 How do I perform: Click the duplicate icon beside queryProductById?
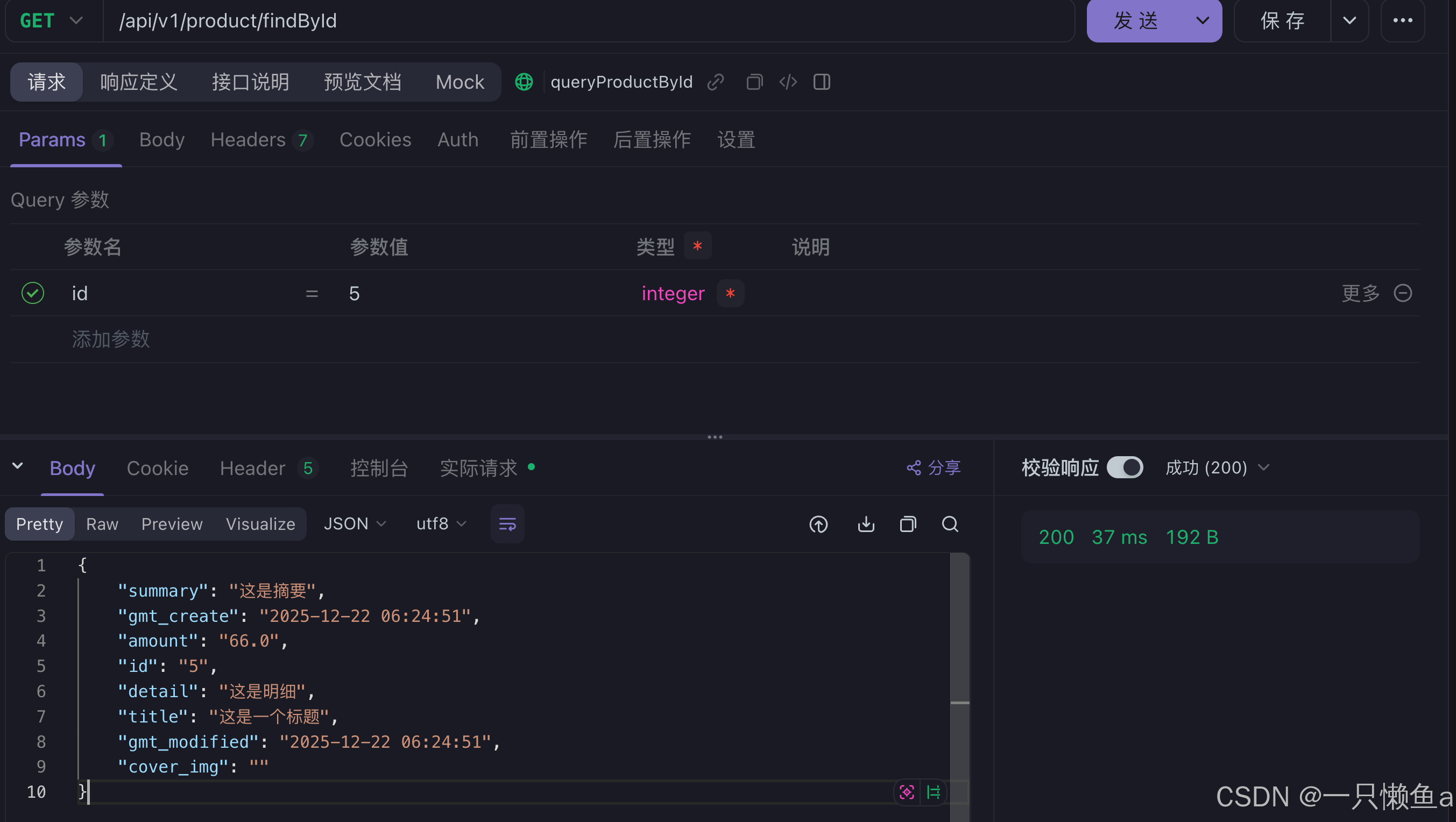[x=754, y=82]
